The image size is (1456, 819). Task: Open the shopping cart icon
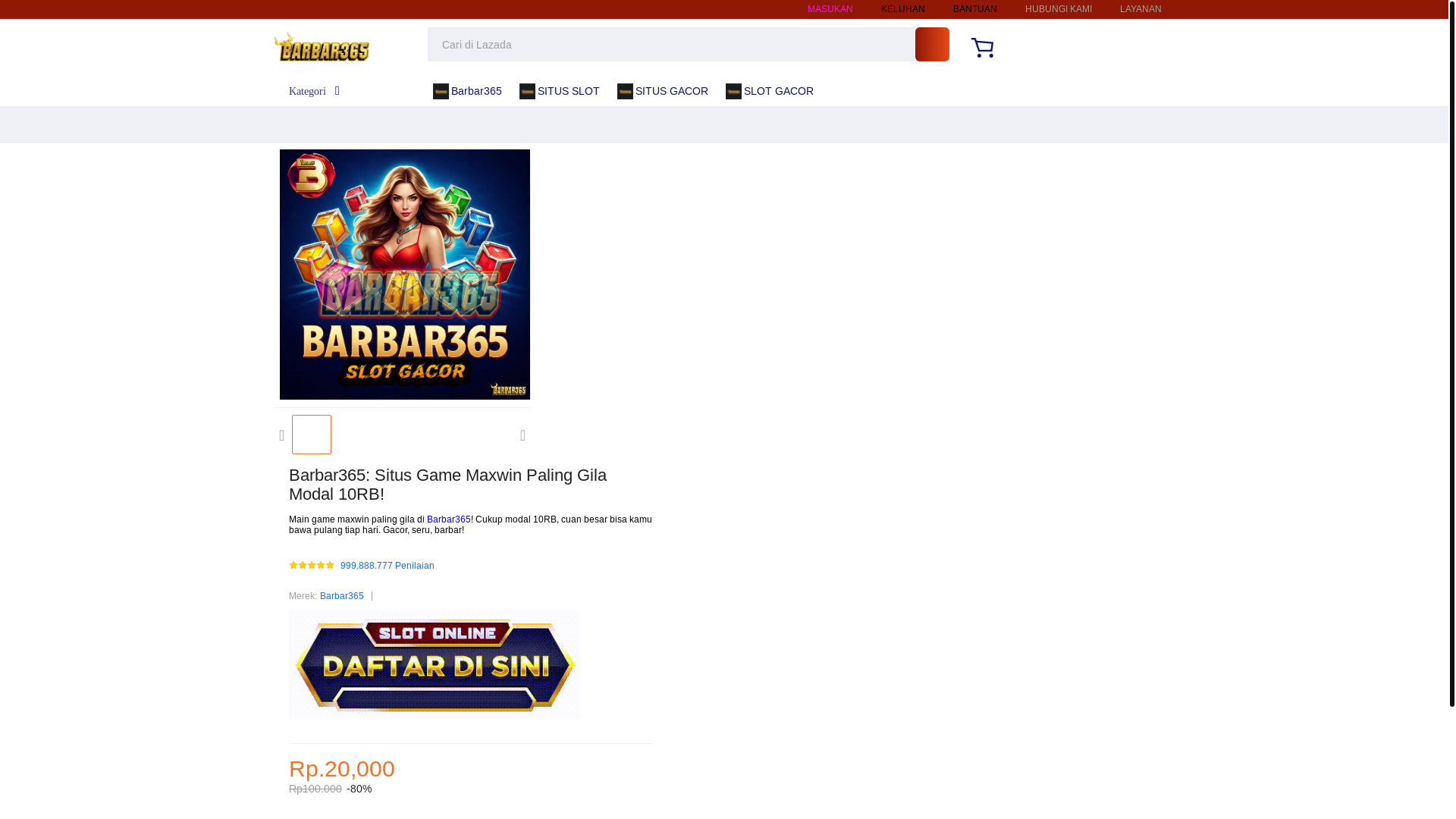click(x=982, y=47)
